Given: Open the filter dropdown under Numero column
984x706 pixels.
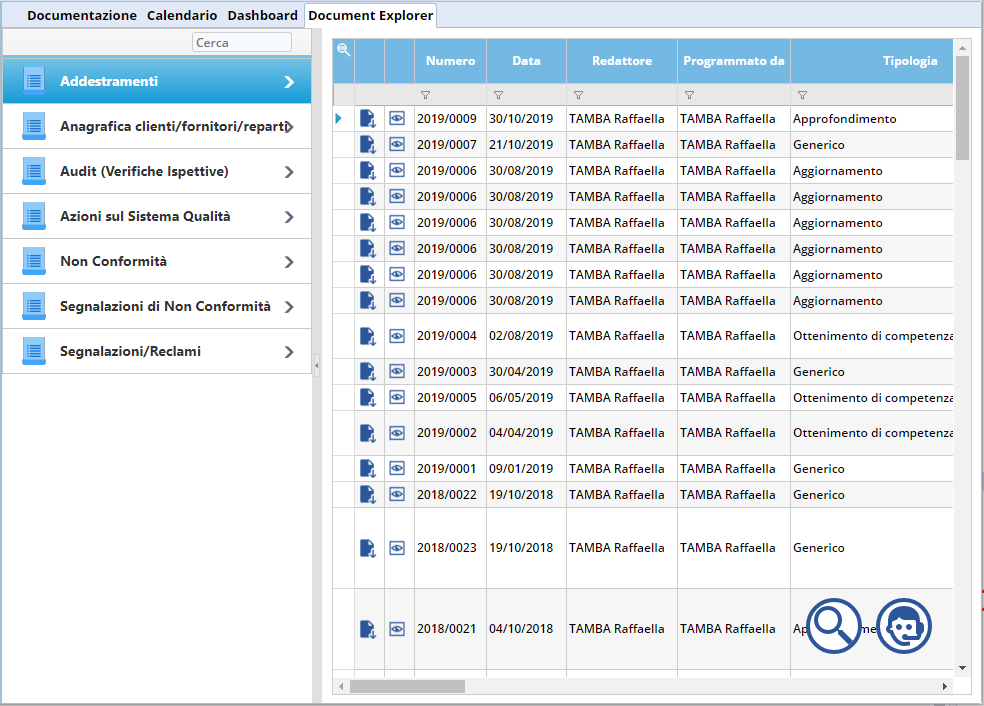Looking at the screenshot, I should click(425, 95).
